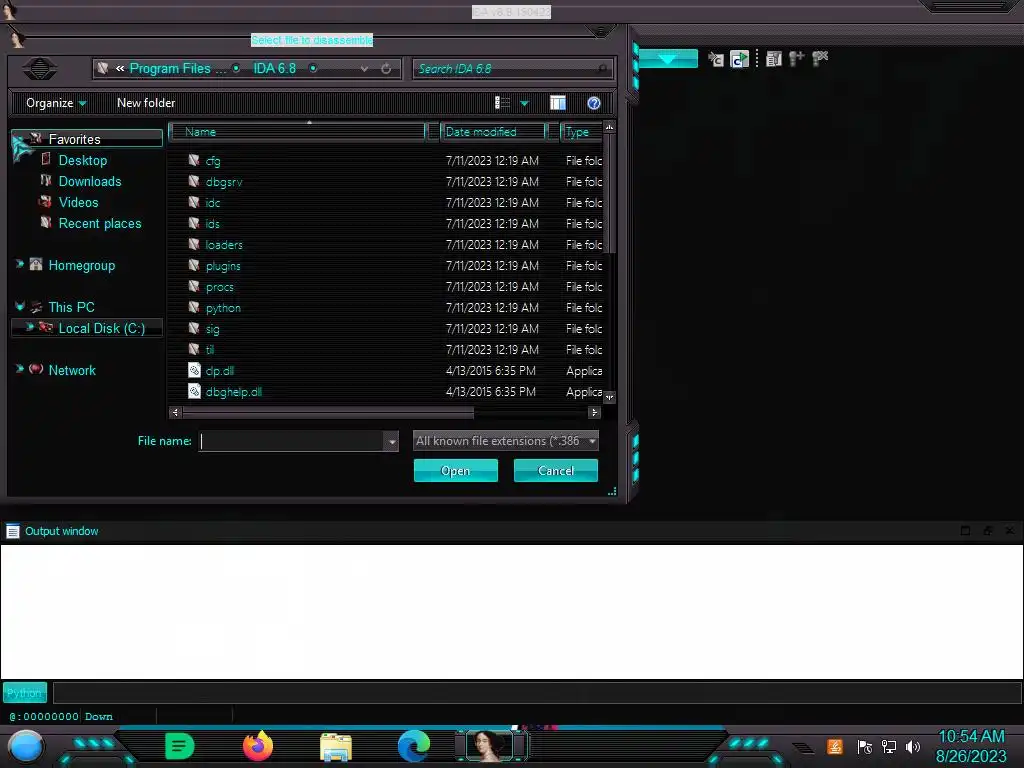Select Favorites in the navigation pane
Image resolution: width=1024 pixels, height=768 pixels.
(x=74, y=139)
